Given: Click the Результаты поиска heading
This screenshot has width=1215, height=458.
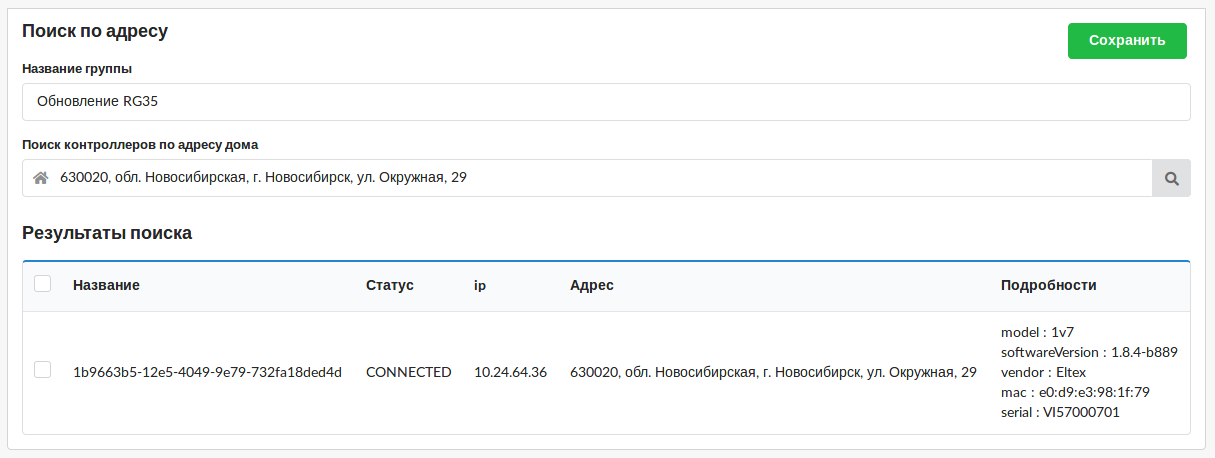Looking at the screenshot, I should click(107, 234).
